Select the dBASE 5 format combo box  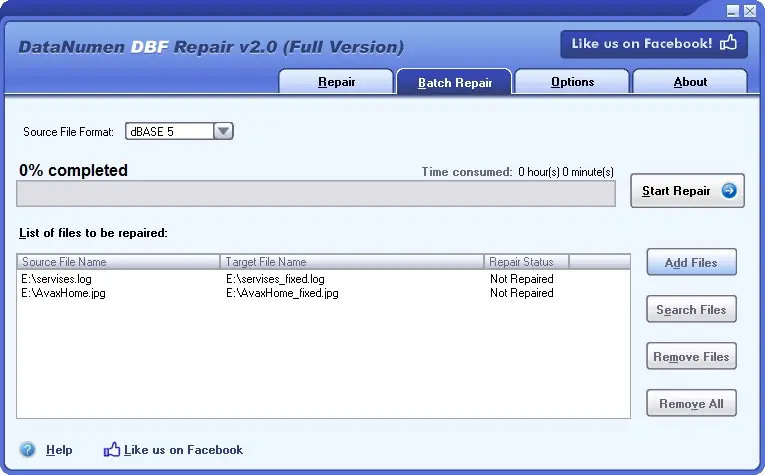click(179, 131)
